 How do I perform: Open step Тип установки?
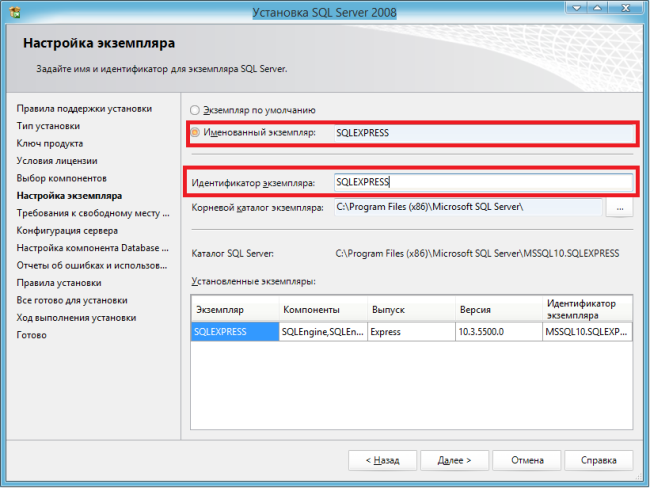click(48, 126)
